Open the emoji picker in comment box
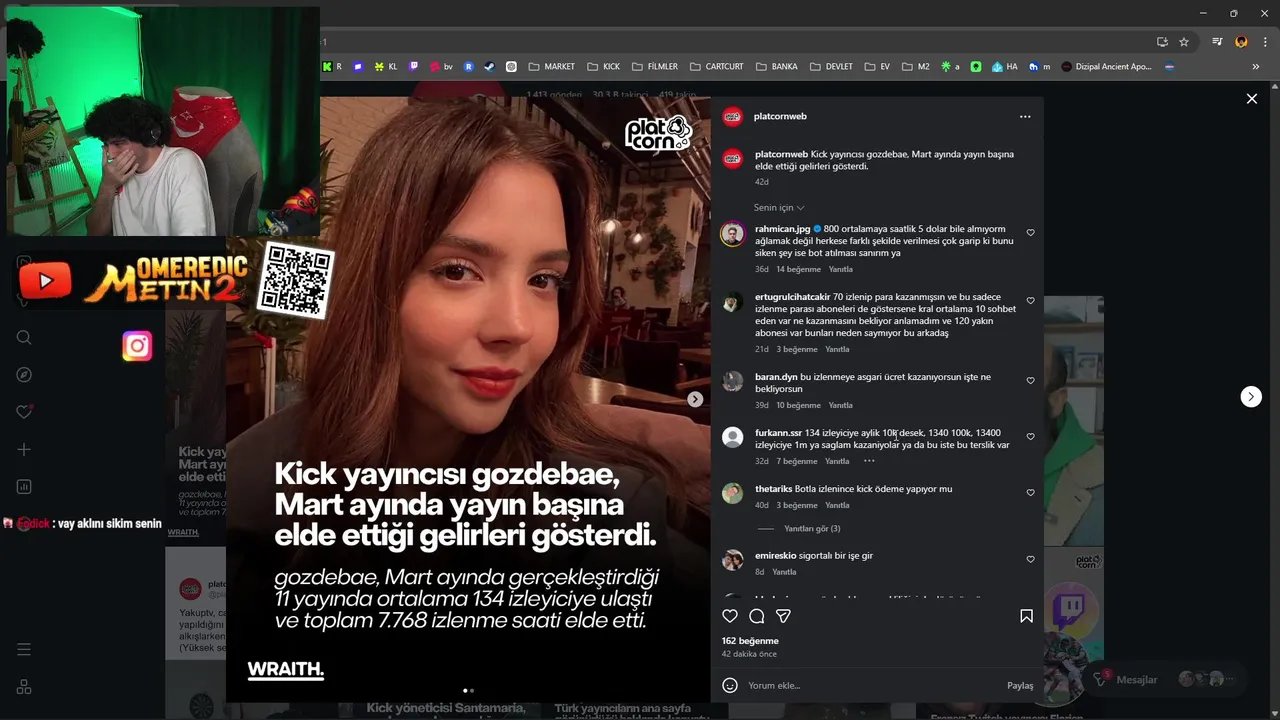Image resolution: width=1280 pixels, height=720 pixels. [730, 685]
